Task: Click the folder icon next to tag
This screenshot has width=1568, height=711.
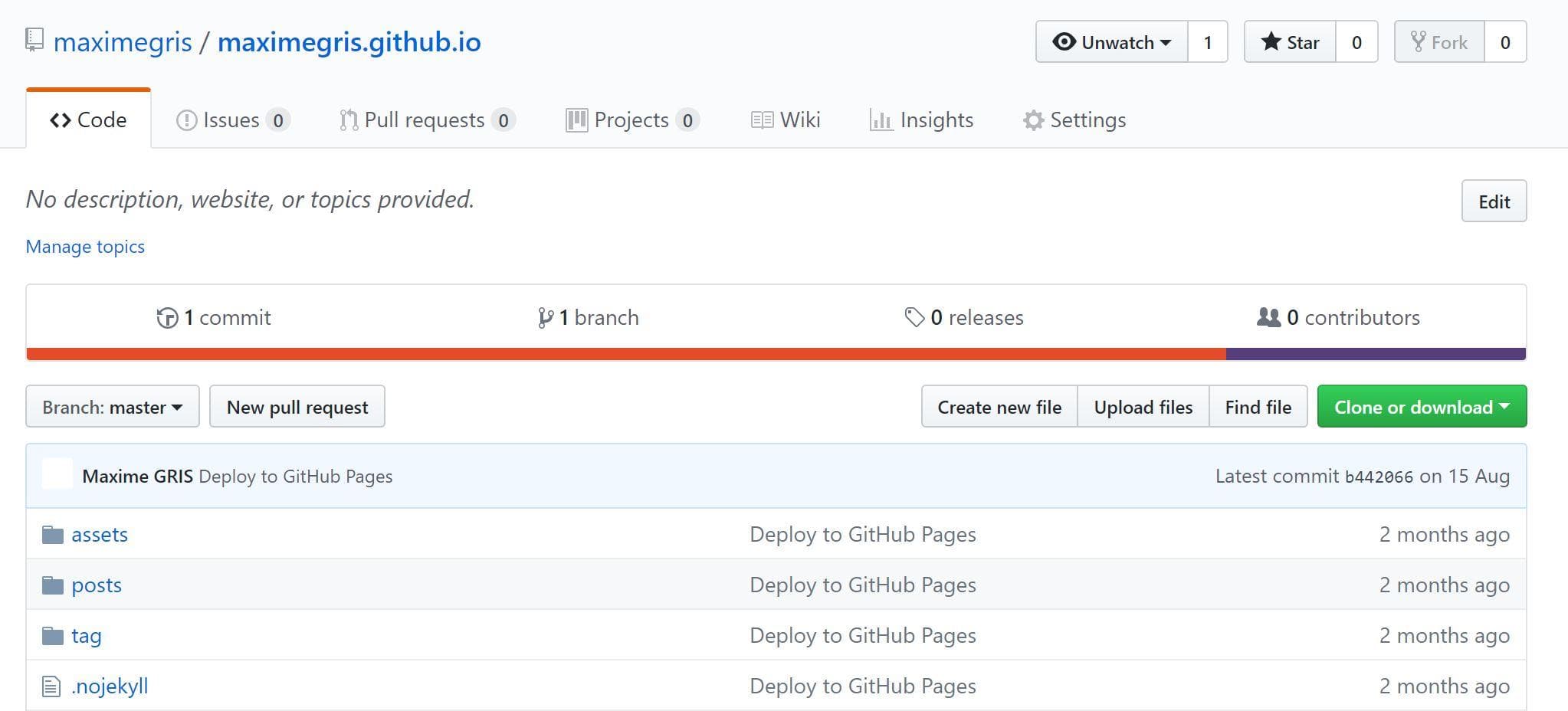Action: pos(52,635)
